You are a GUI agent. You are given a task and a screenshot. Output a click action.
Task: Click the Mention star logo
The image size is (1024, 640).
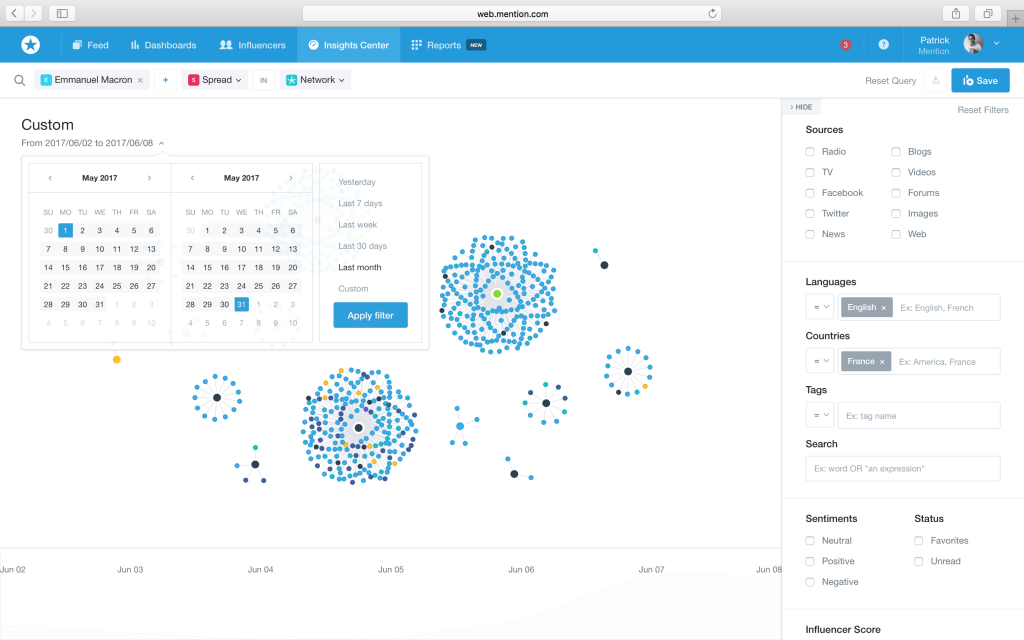[31, 44]
